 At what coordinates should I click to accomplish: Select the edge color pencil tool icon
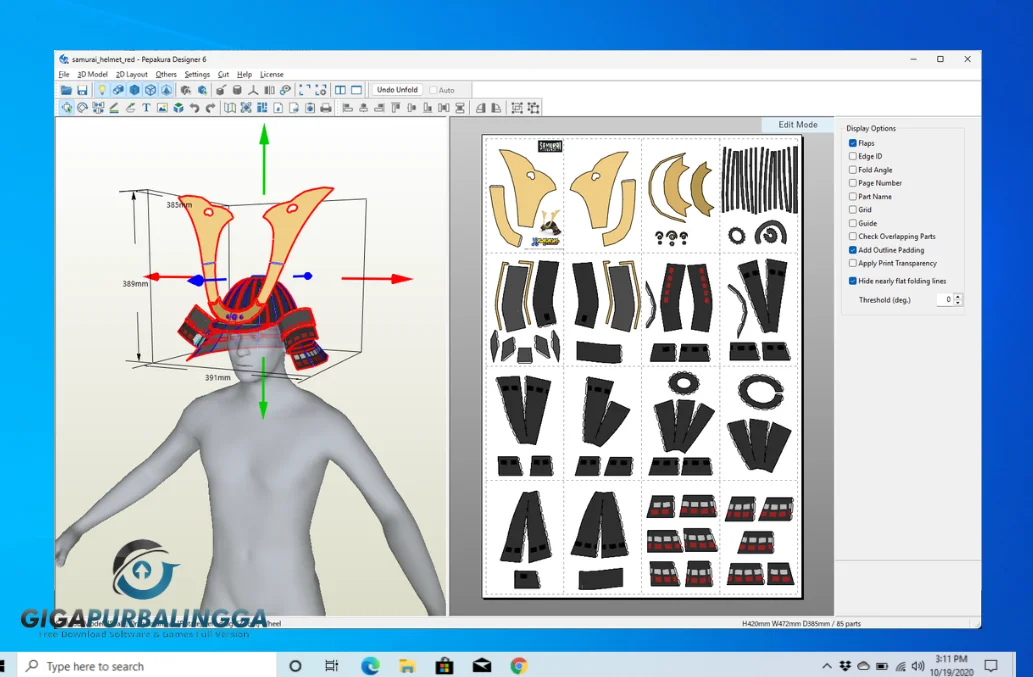(x=114, y=107)
